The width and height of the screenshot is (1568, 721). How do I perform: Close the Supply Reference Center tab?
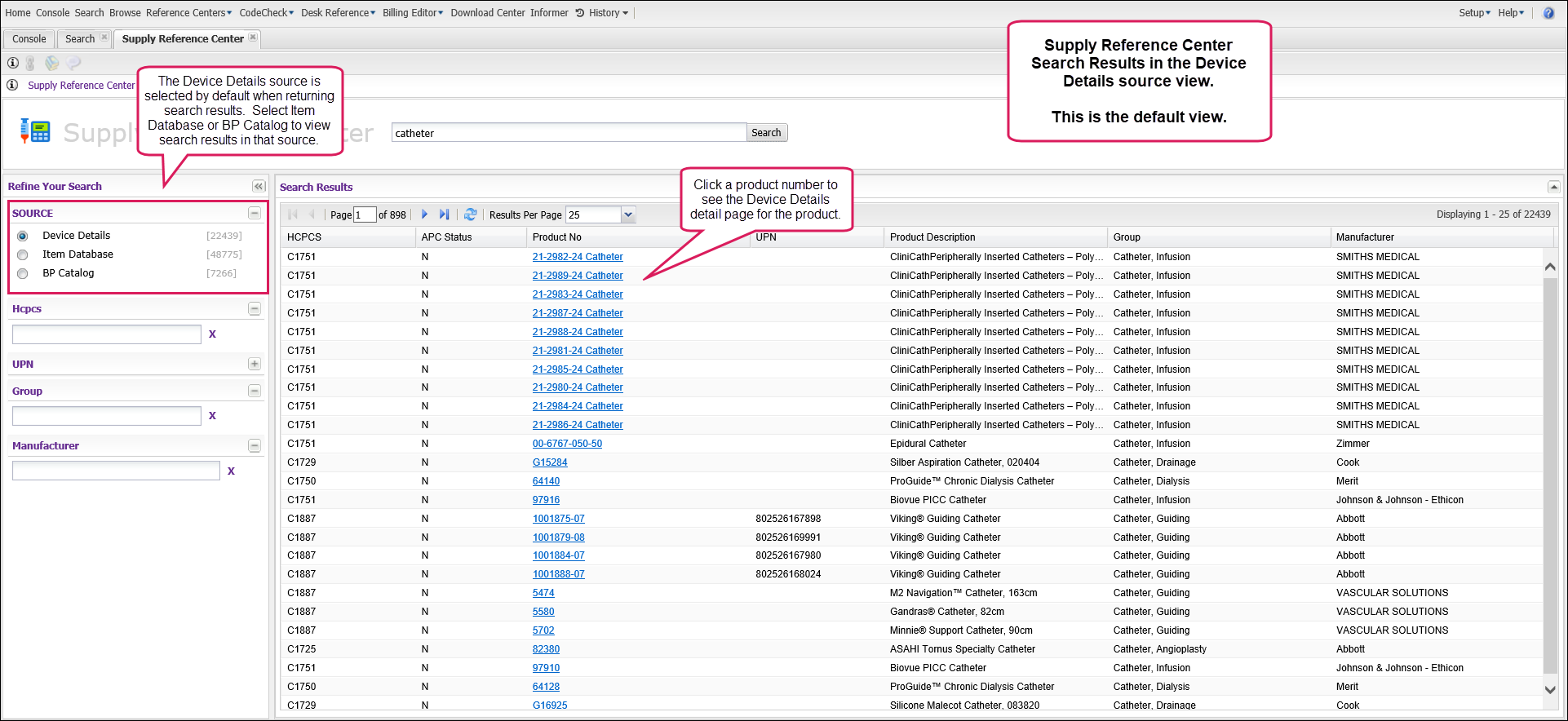(253, 38)
